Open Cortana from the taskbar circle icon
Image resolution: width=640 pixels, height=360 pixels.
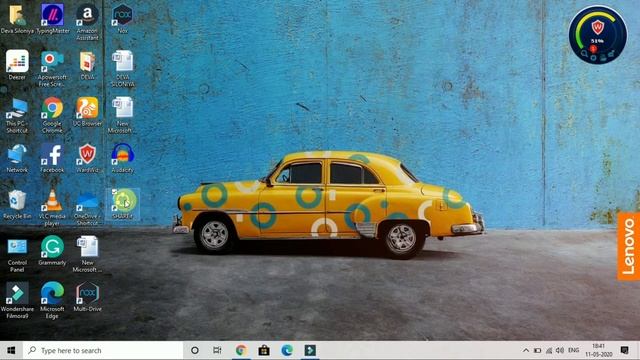[x=195, y=350]
